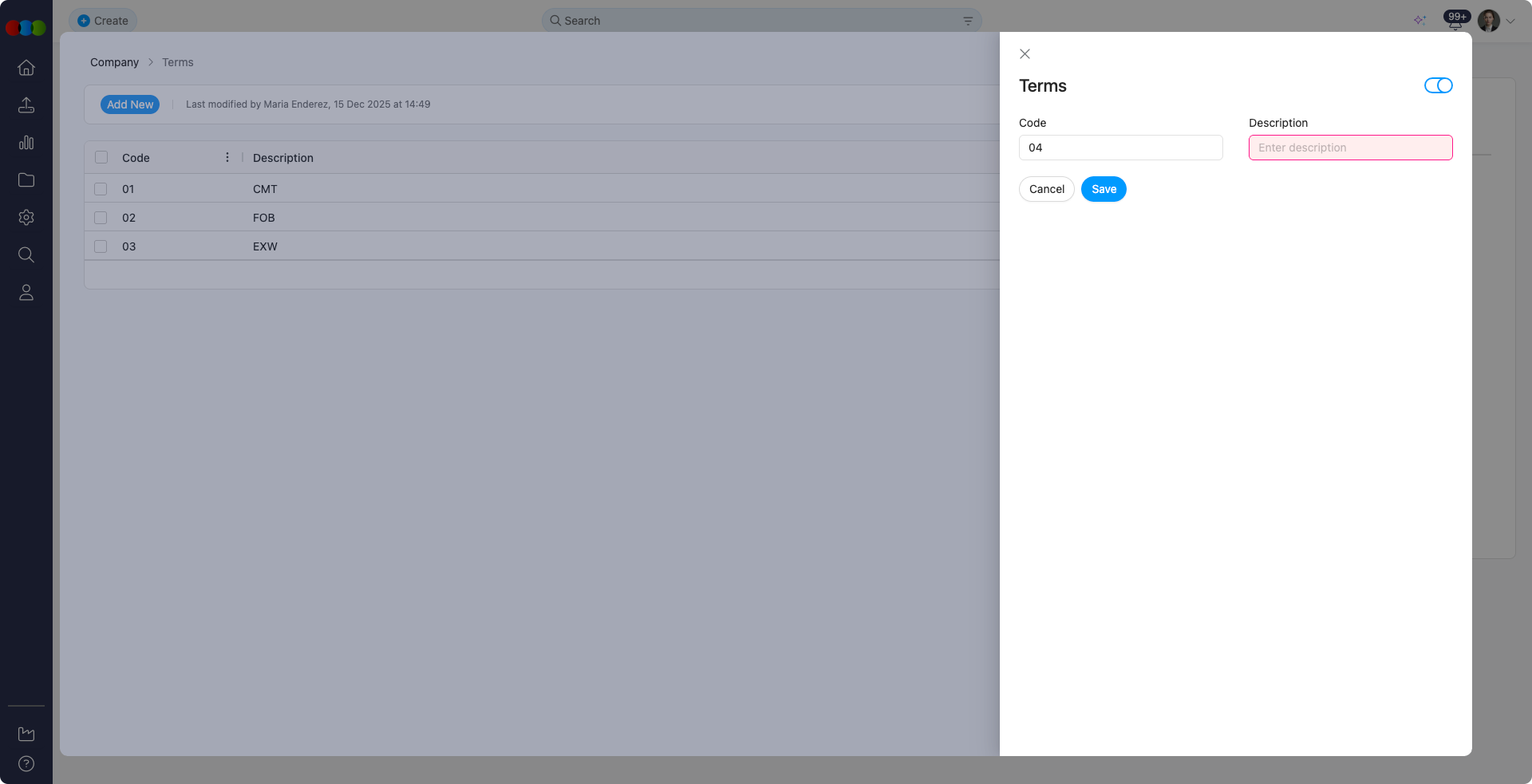Click the AI sparkles icon in the top bar
The width and height of the screenshot is (1532, 784).
pos(1420,21)
